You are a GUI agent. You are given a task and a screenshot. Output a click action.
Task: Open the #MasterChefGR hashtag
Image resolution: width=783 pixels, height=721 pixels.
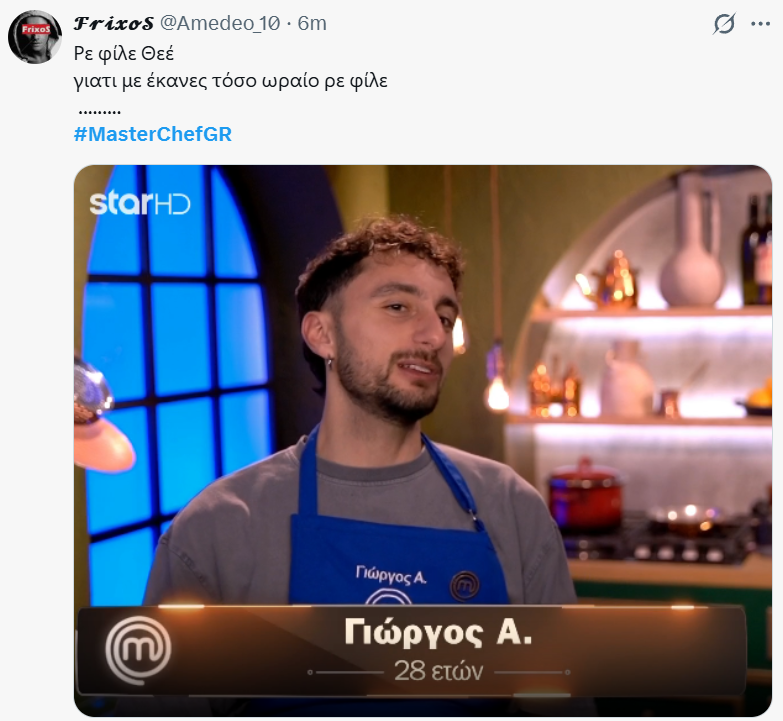[153, 134]
